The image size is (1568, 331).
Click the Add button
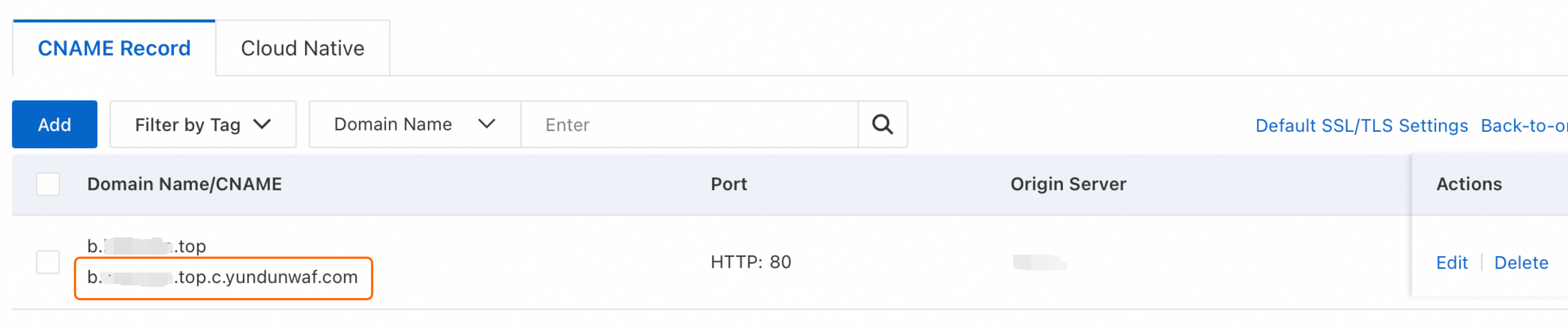(x=54, y=124)
